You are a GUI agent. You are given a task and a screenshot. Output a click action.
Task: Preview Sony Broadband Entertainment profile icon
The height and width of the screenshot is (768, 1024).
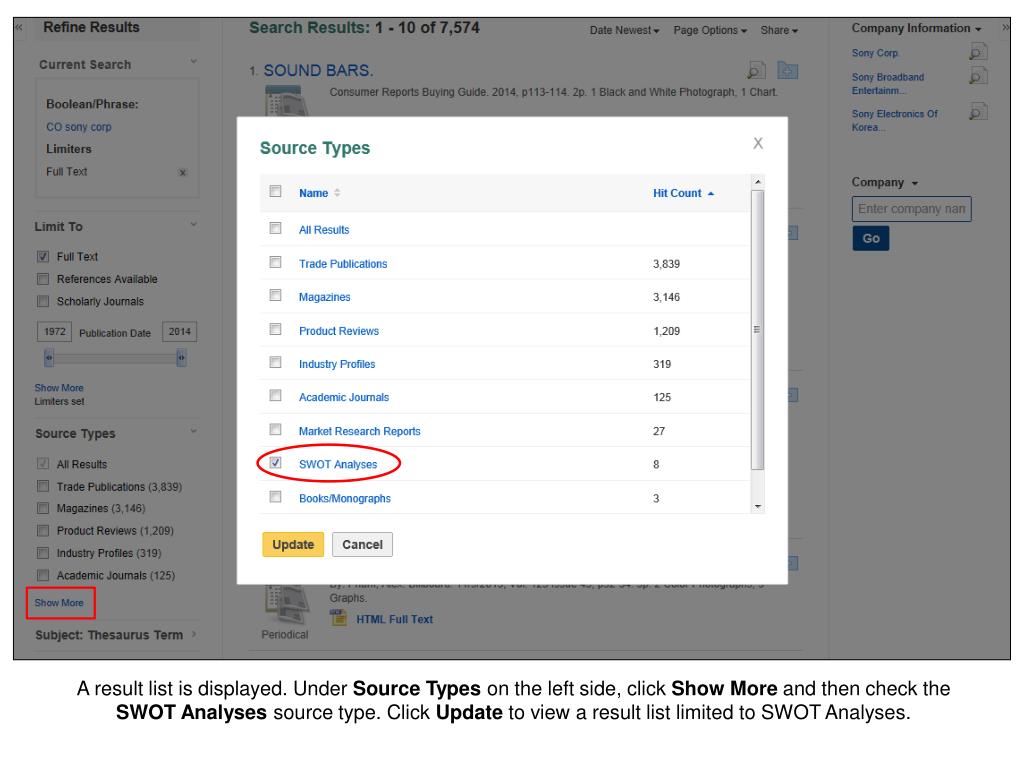979,77
